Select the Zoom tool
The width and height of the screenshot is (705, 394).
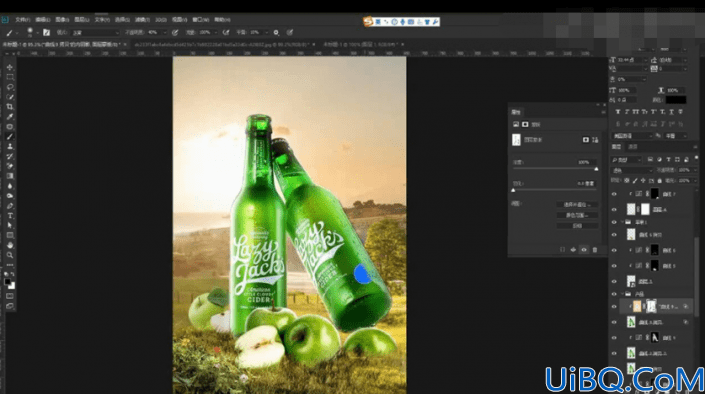9,255
